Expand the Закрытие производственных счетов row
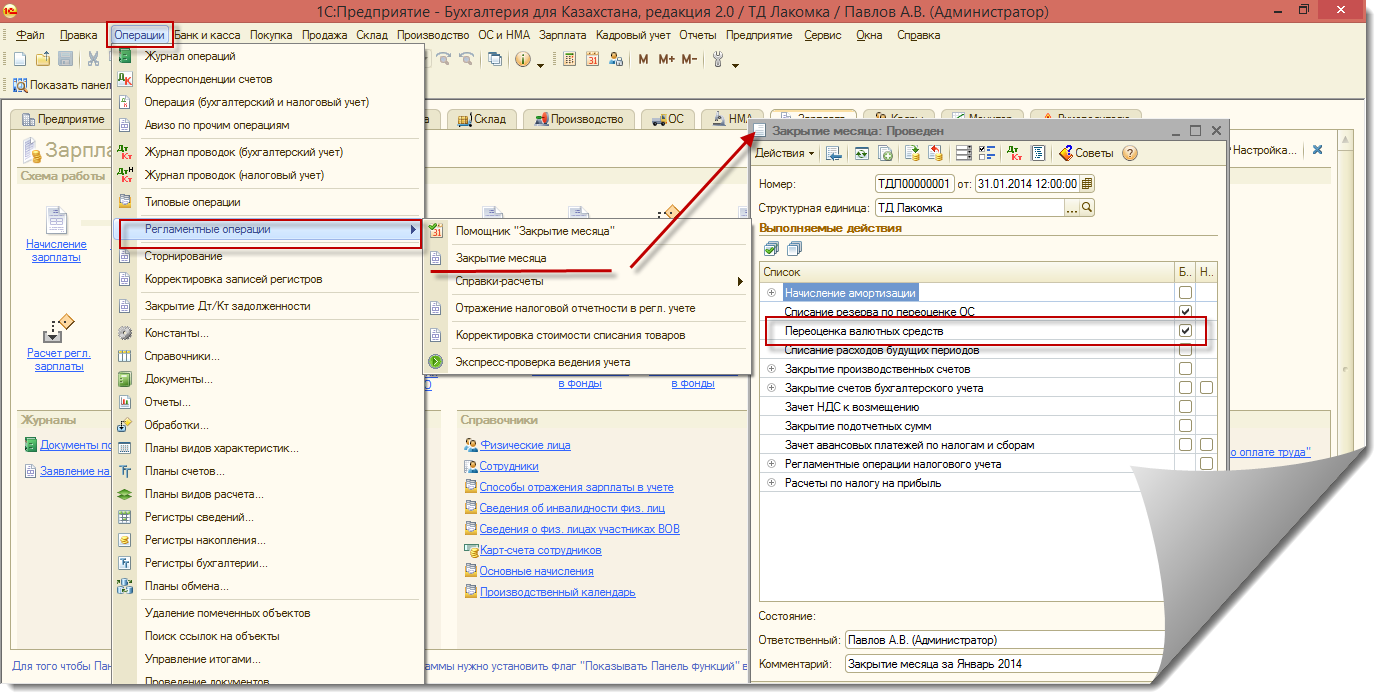This screenshot has width=1381, height=699. coord(771,369)
